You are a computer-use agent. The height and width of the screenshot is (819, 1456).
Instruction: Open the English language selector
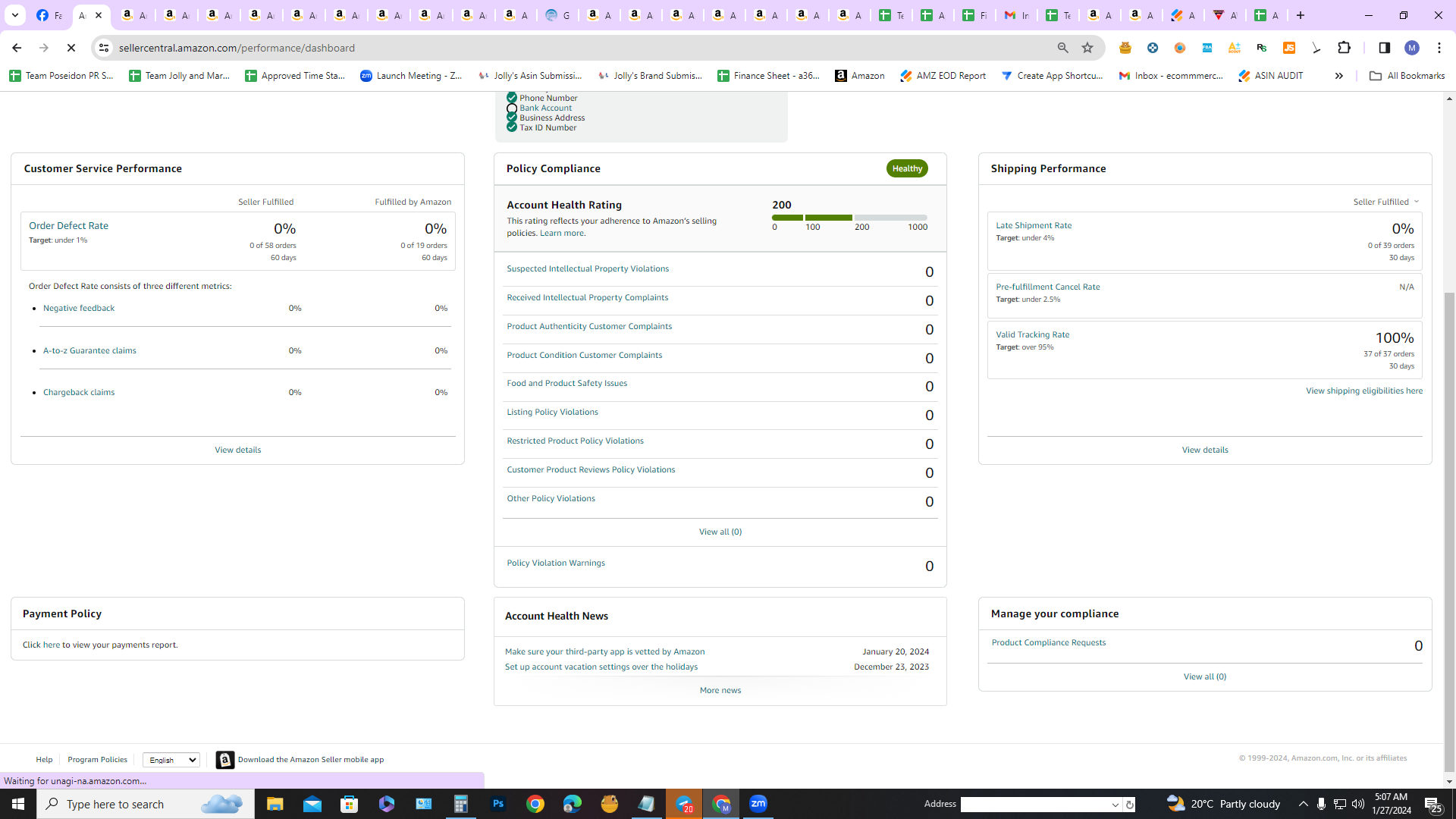coord(171,760)
